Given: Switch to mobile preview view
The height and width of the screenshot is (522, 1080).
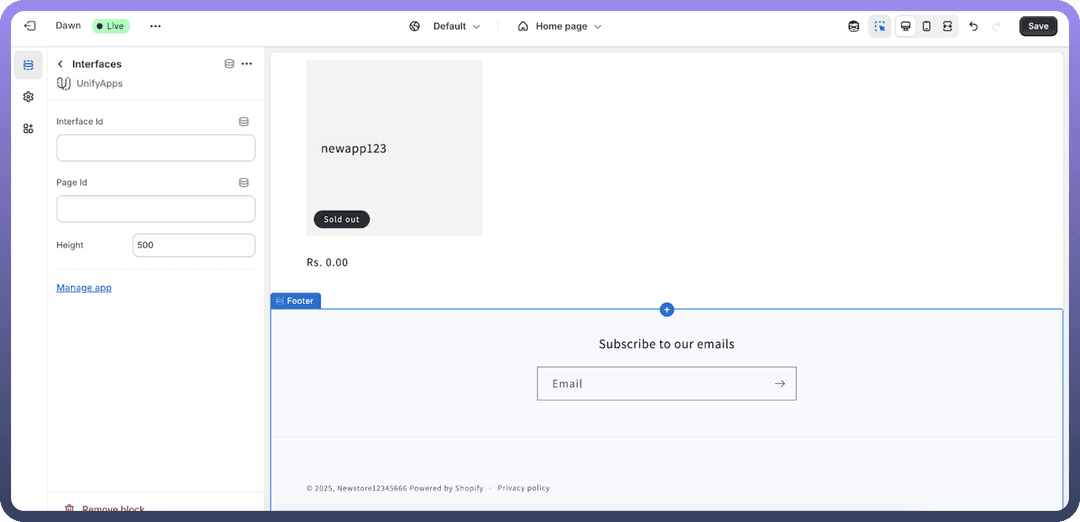Looking at the screenshot, I should [x=926, y=26].
